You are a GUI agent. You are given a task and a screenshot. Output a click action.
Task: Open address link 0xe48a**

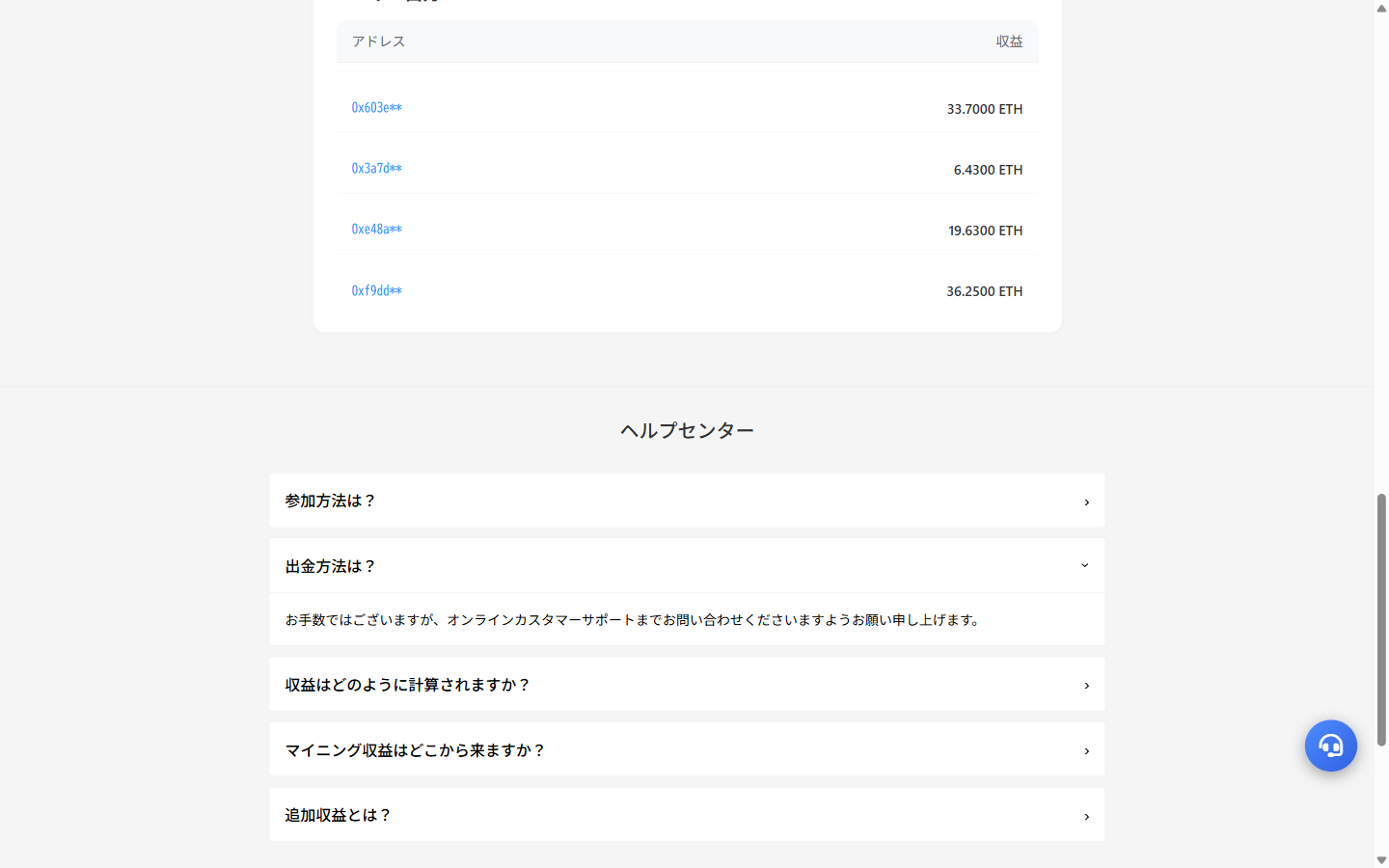(376, 230)
